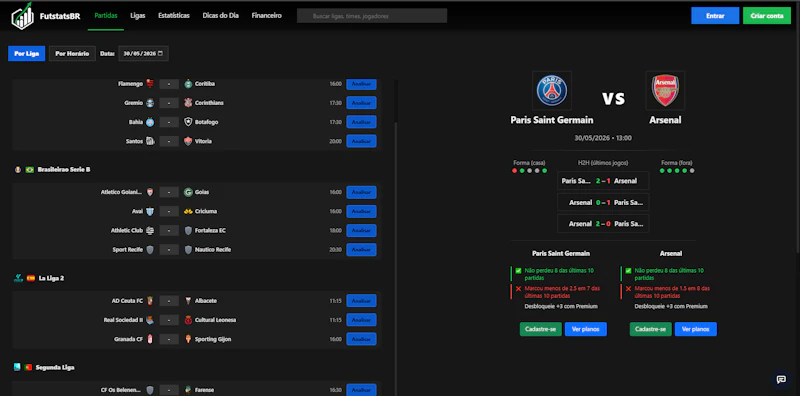Click the Corinthians team crest
800x396 pixels.
[x=188, y=103]
